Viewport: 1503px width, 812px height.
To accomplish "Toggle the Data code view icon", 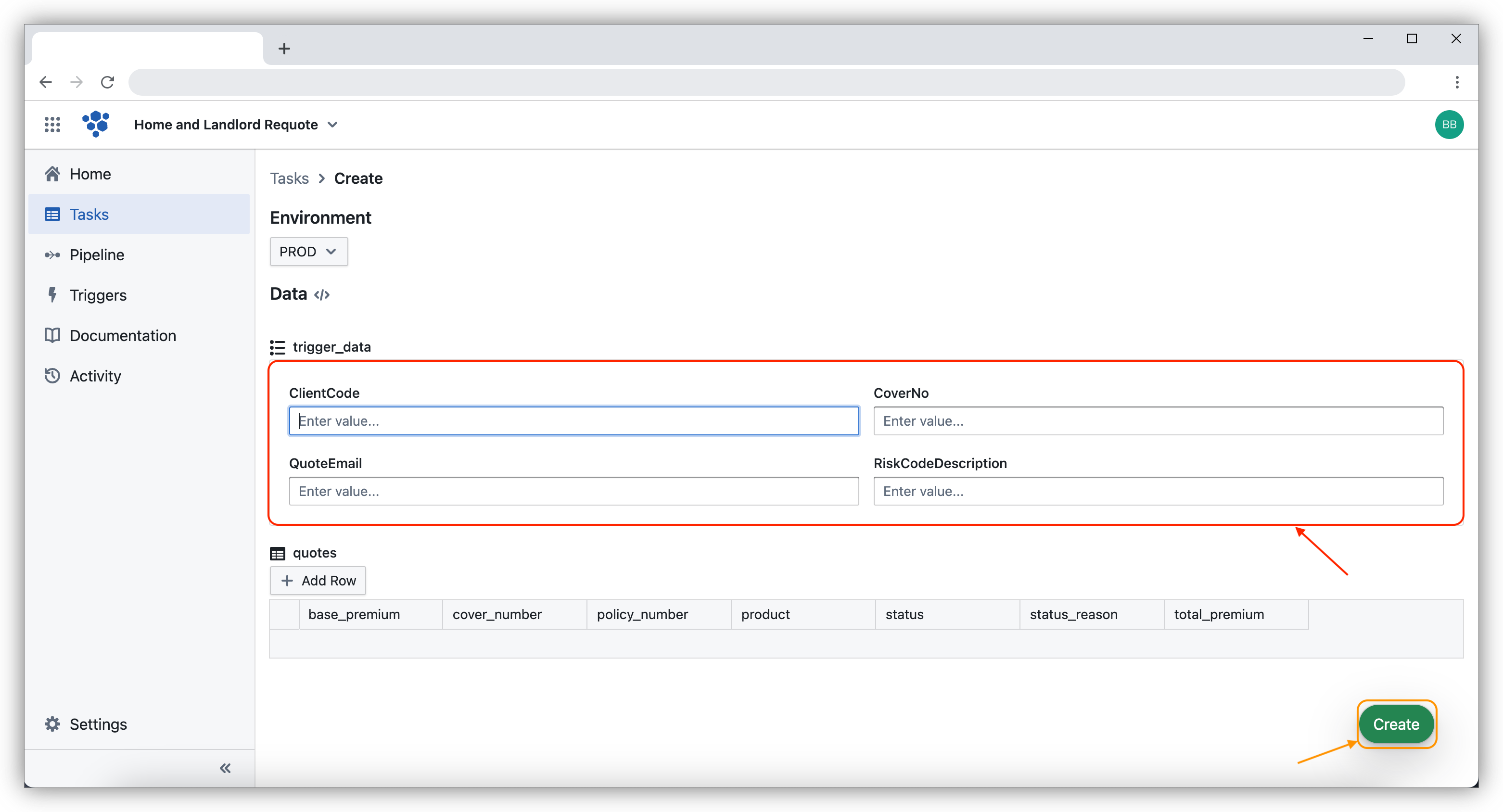I will coord(321,294).
